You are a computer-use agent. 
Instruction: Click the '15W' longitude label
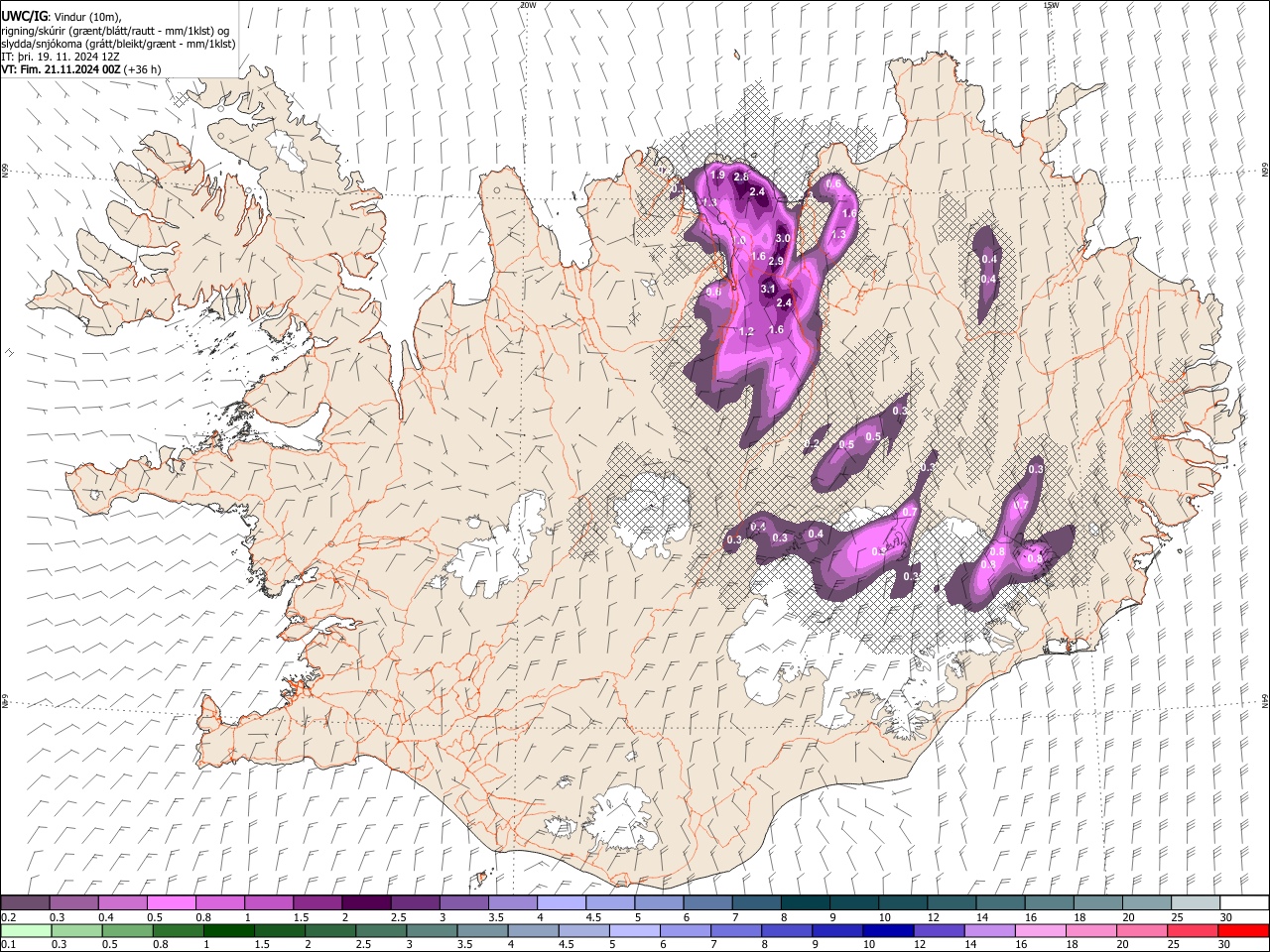1052,5
